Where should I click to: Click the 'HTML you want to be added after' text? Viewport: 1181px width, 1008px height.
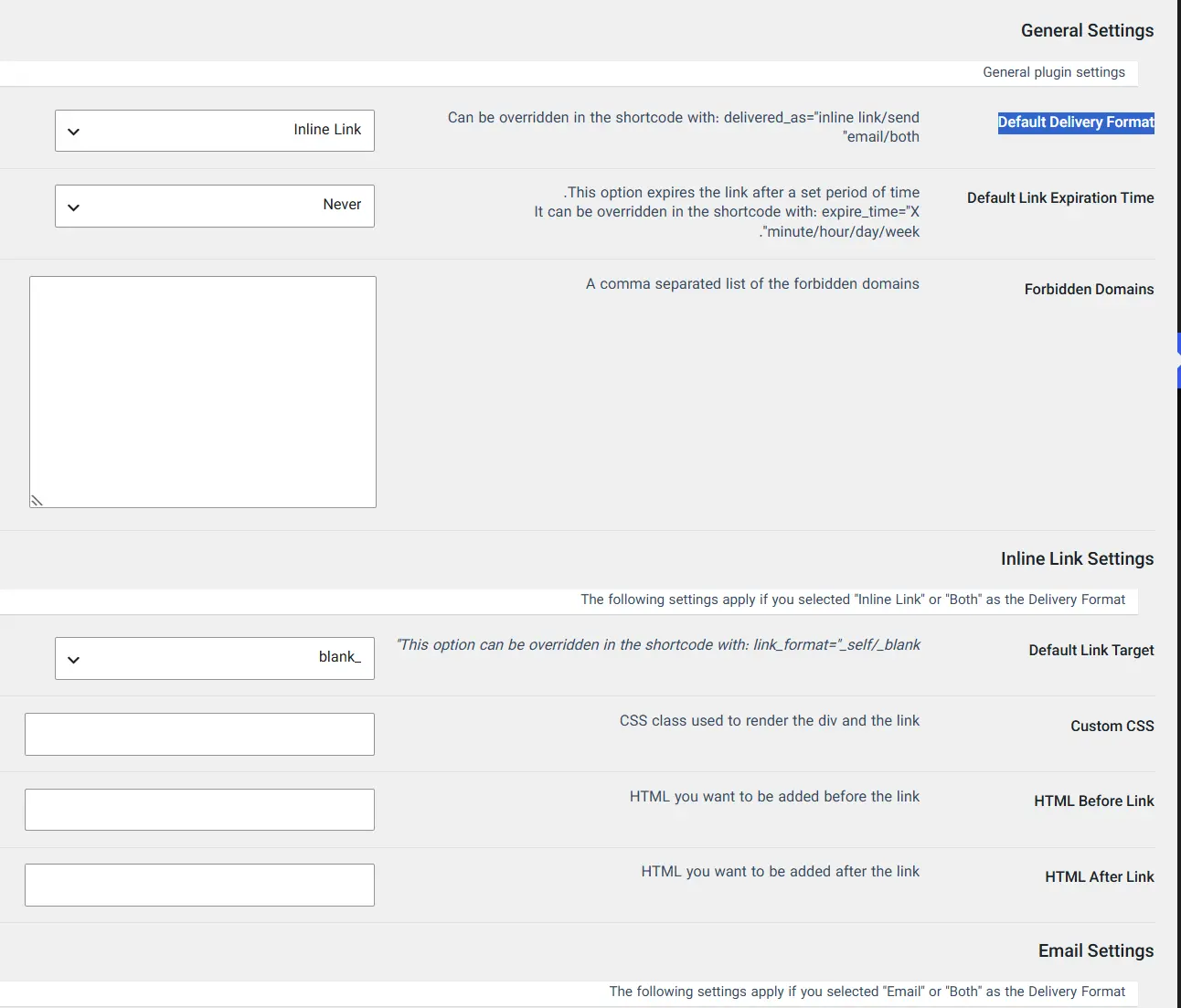[x=781, y=872]
